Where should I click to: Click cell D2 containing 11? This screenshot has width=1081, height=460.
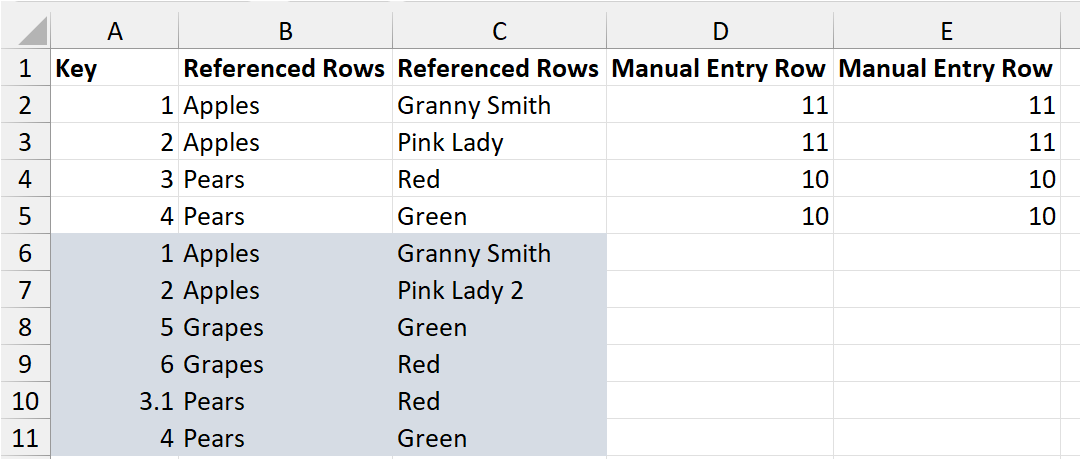[720, 106]
